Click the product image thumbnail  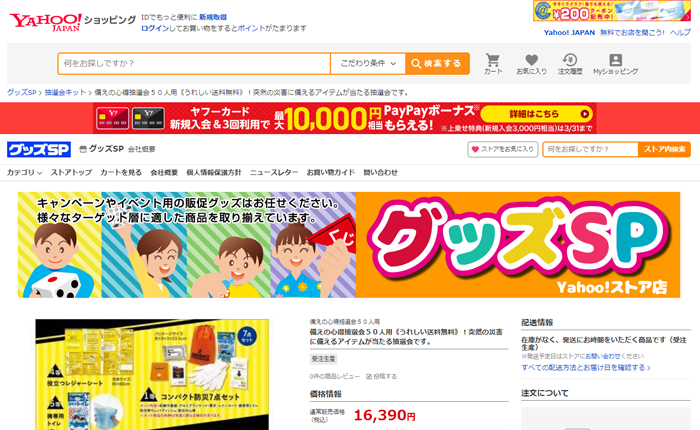(x=152, y=375)
